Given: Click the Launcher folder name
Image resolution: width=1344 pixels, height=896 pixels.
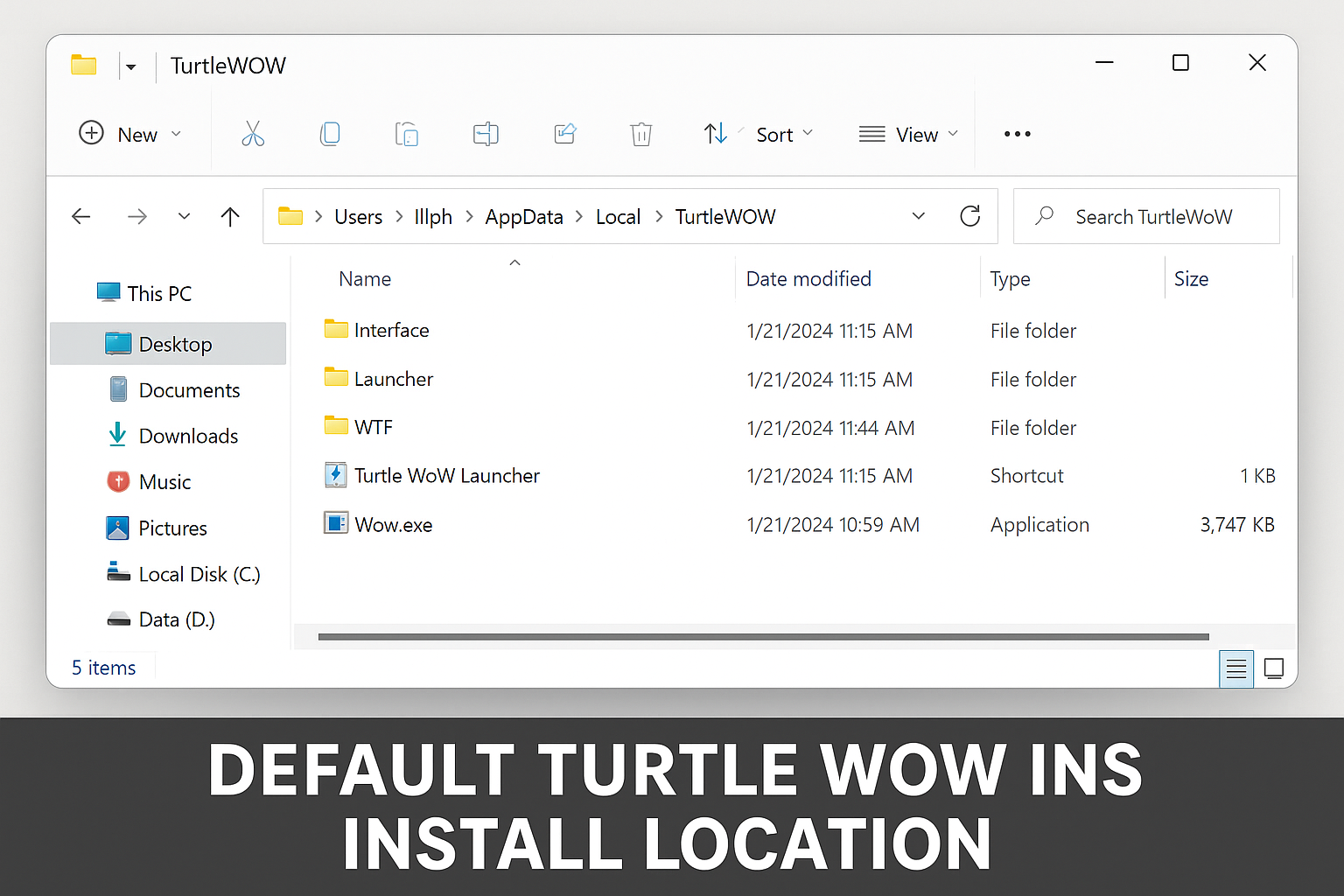Looking at the screenshot, I should pos(394,379).
